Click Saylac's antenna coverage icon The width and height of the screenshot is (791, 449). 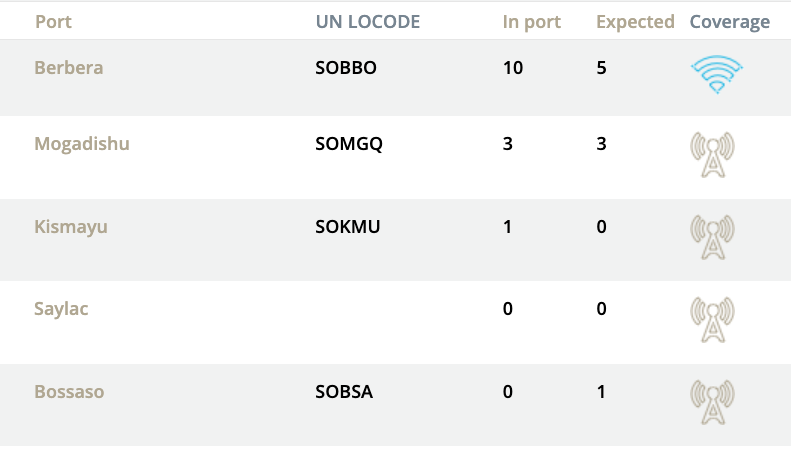pyautogui.click(x=712, y=320)
